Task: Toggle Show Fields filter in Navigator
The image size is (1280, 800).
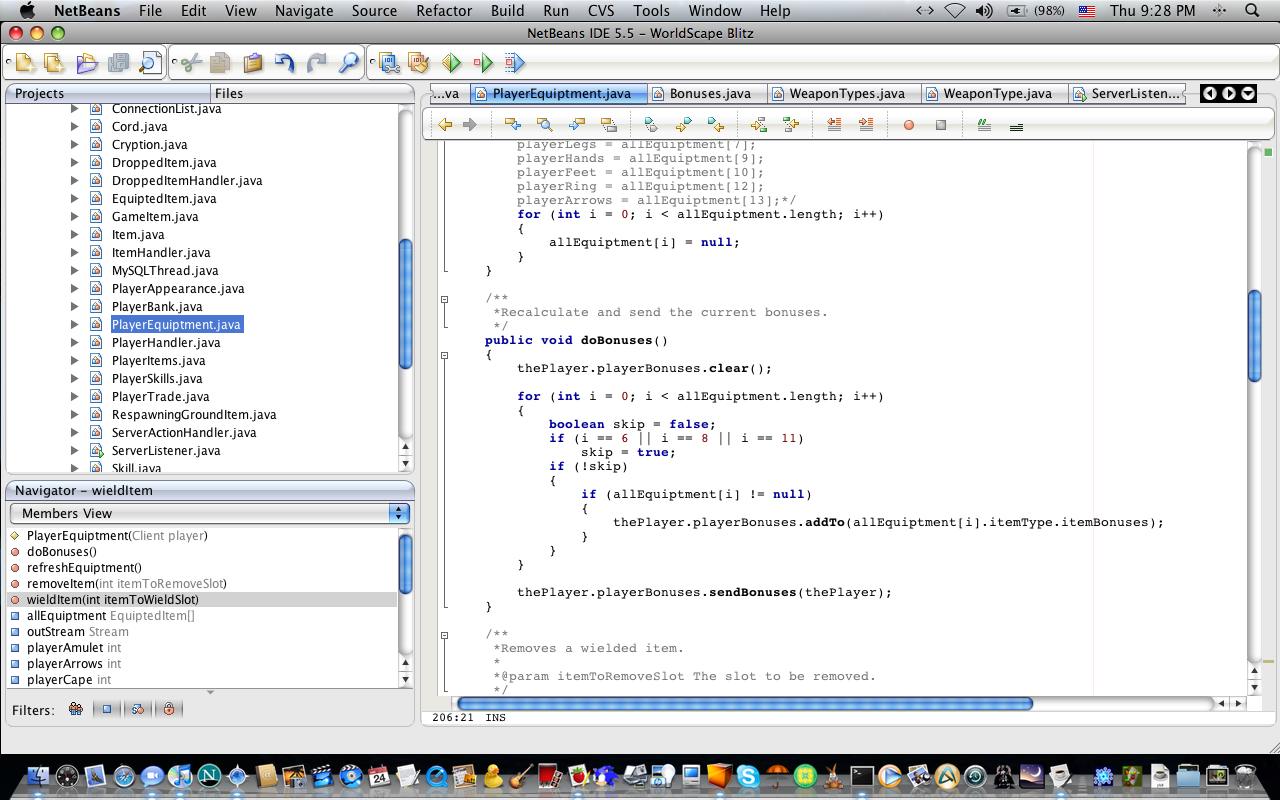Action: [x=107, y=708]
